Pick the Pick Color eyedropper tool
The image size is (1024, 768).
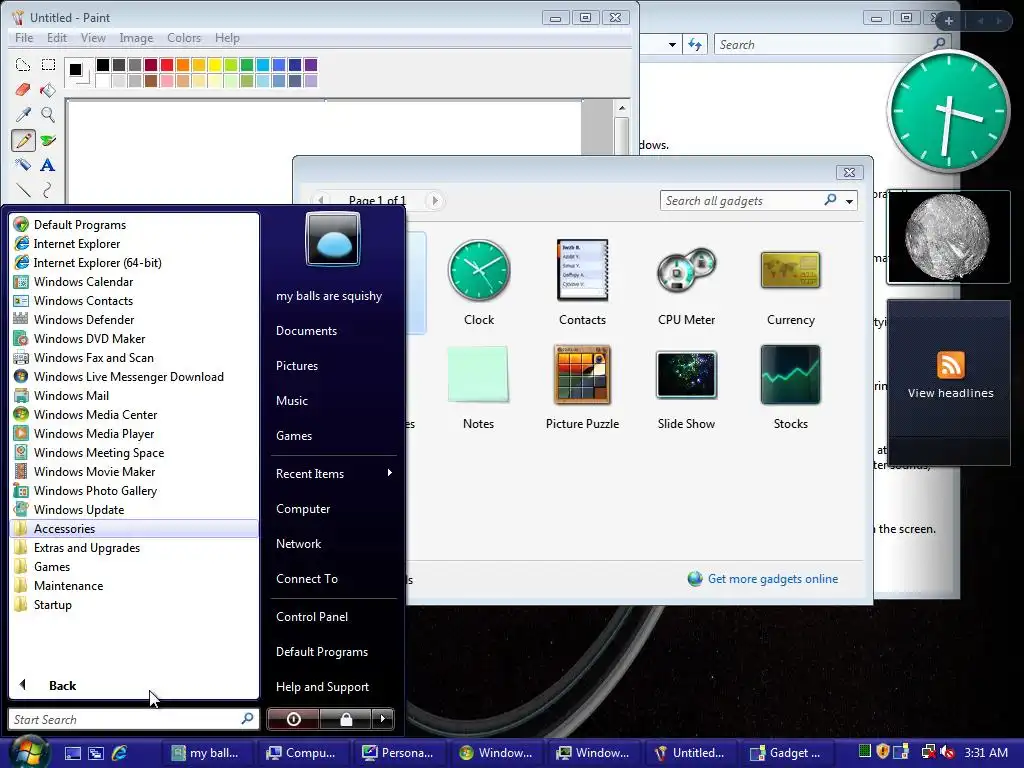pos(23,115)
